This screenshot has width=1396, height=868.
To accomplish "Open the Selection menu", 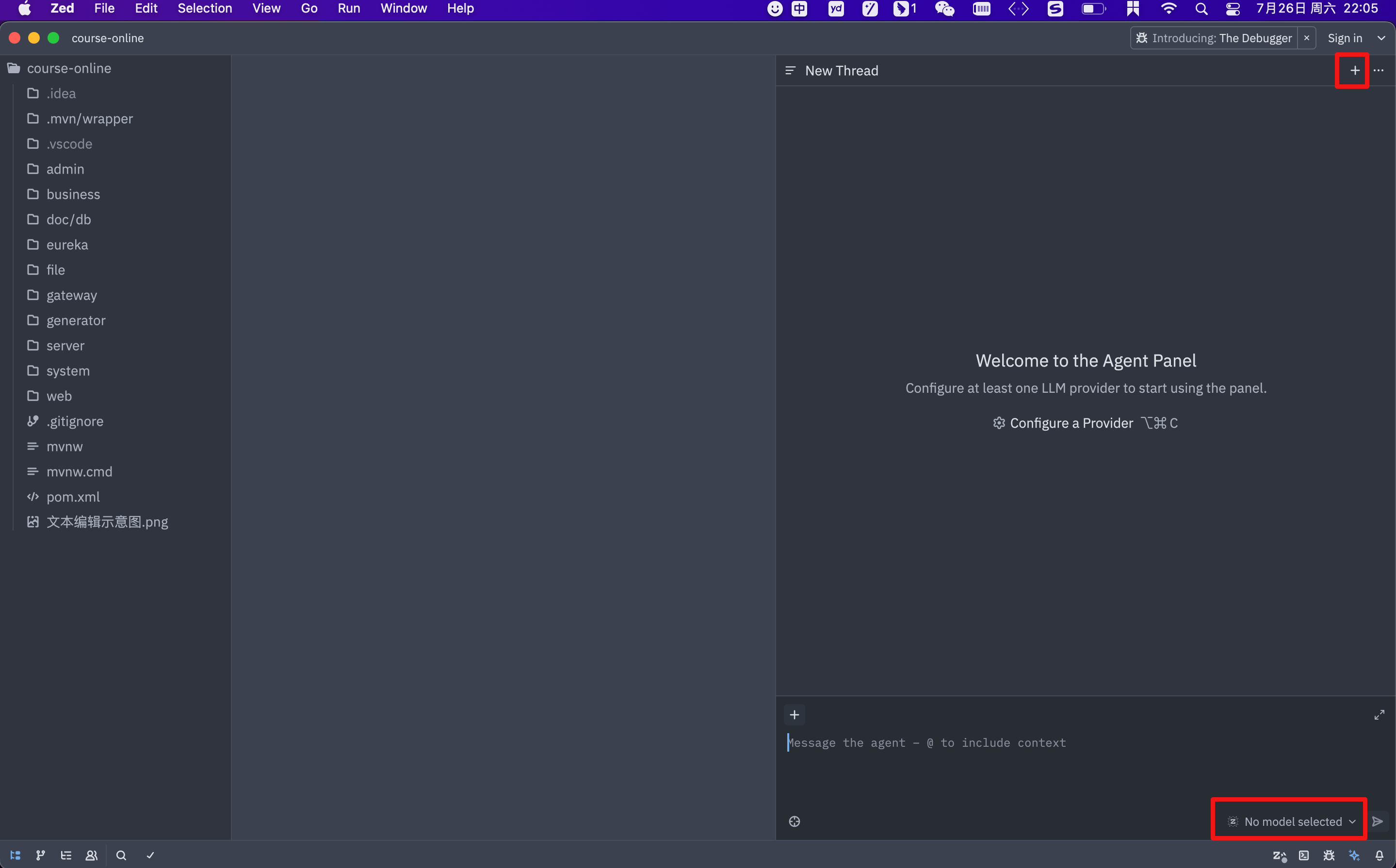I will pos(204,9).
